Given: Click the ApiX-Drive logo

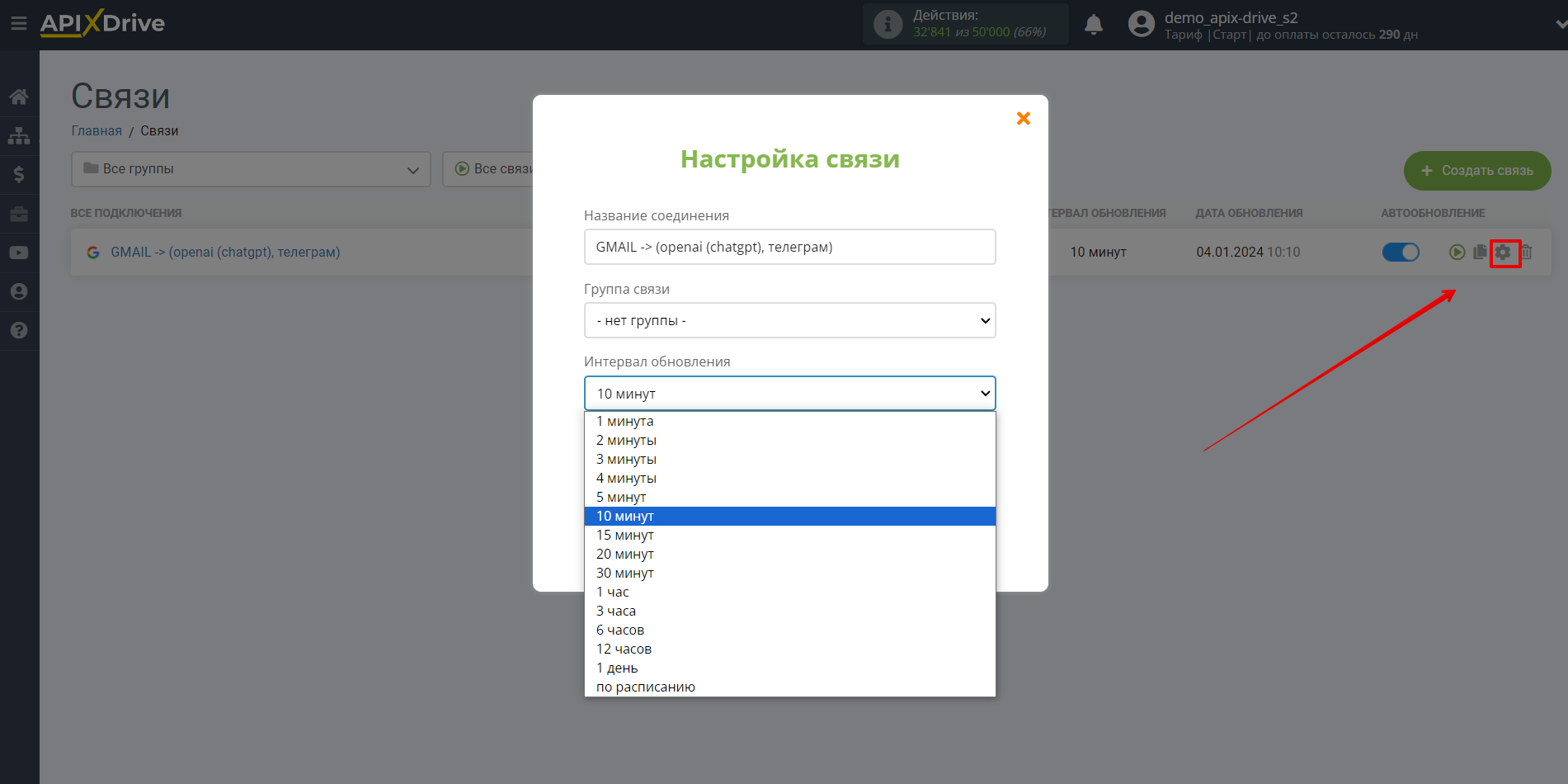Looking at the screenshot, I should pyautogui.click(x=102, y=23).
